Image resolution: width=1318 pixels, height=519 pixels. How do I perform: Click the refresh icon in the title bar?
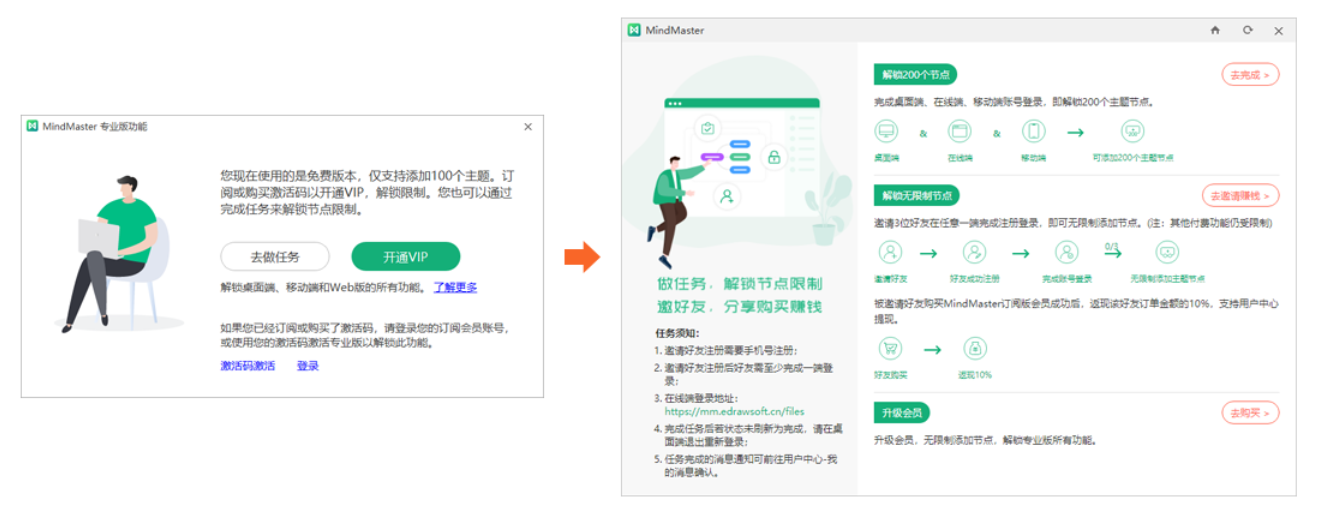pyautogui.click(x=1247, y=30)
